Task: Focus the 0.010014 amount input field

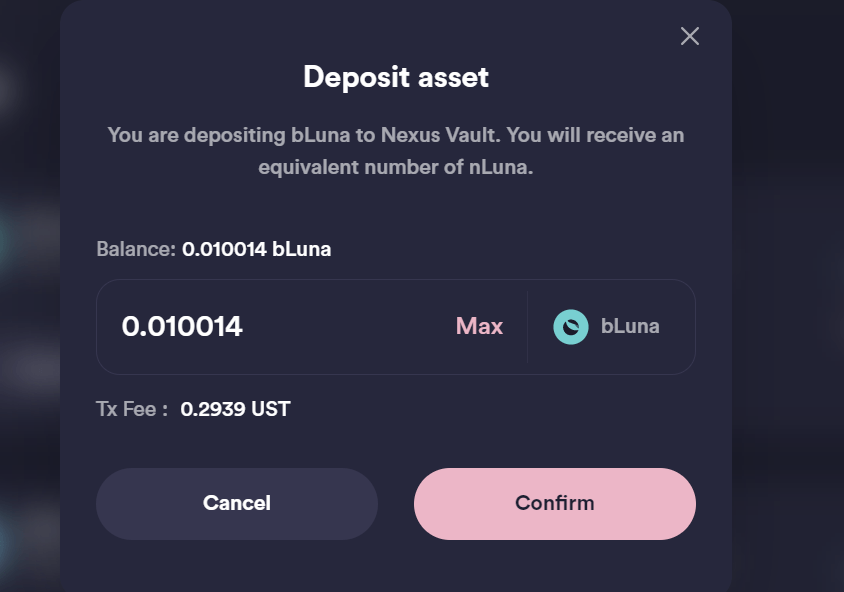Action: tap(260, 327)
